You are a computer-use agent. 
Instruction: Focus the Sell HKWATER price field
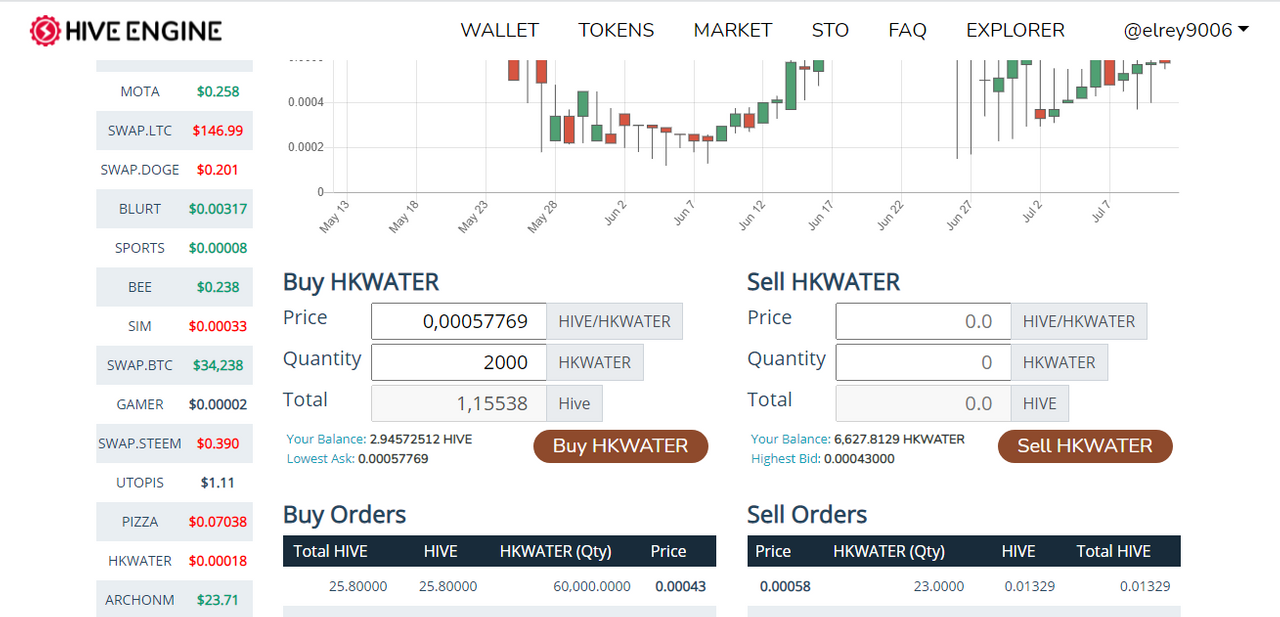click(x=923, y=322)
